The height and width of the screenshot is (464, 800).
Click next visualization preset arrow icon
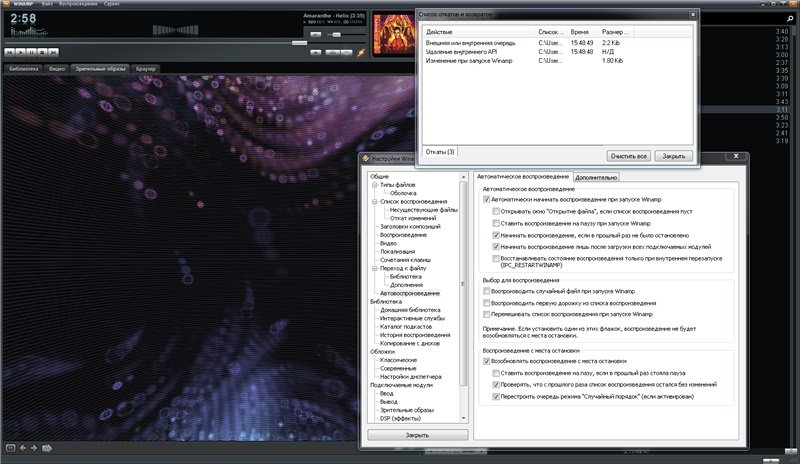(x=35, y=447)
